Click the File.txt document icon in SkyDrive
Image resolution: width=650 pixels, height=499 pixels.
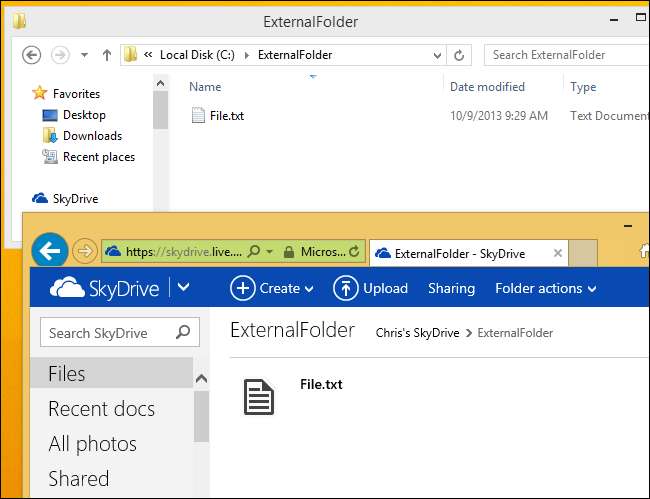point(259,396)
